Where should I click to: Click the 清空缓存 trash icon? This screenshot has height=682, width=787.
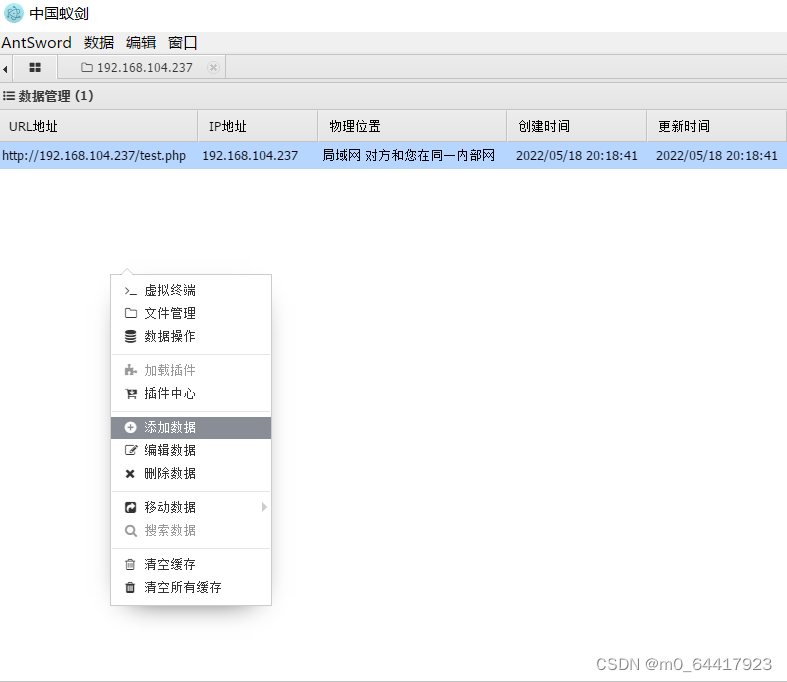point(130,565)
